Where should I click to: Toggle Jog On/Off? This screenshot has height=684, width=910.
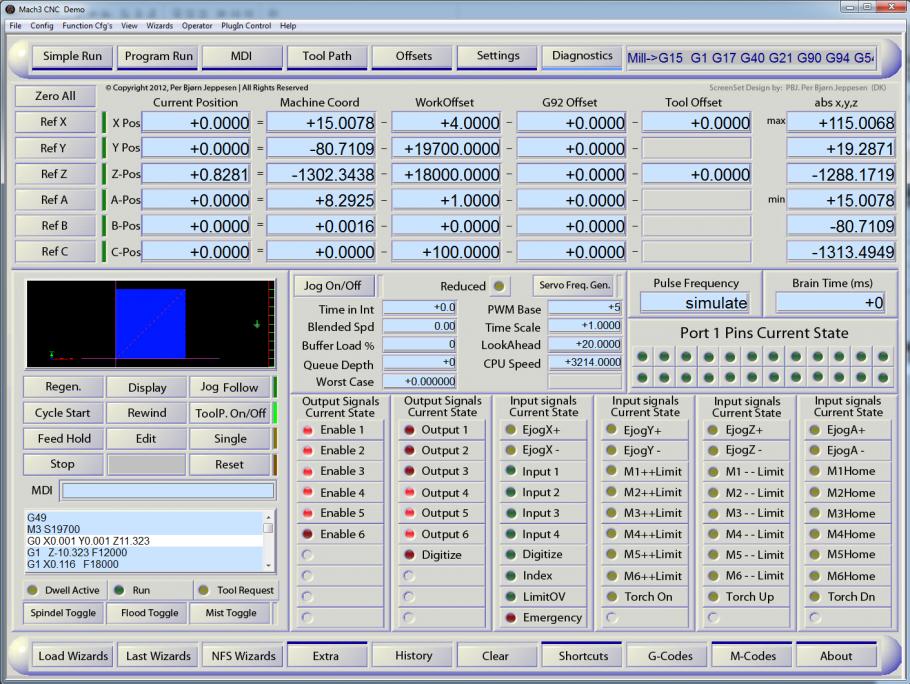[x=334, y=285]
